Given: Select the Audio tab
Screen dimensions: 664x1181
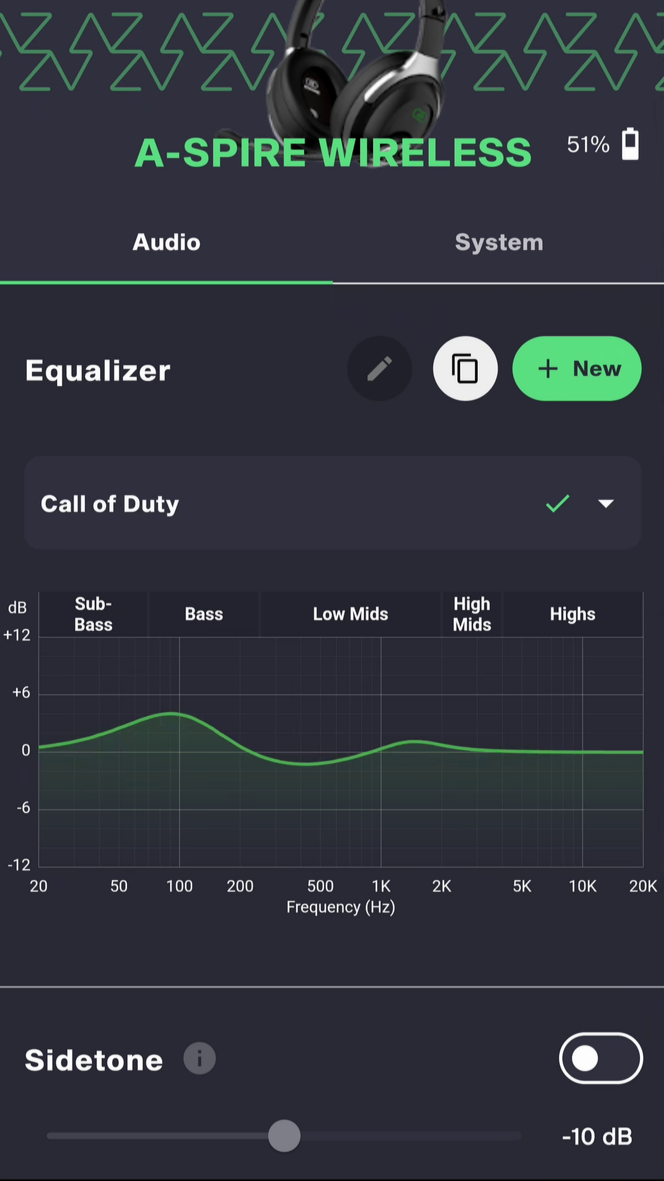Looking at the screenshot, I should pyautogui.click(x=166, y=243).
